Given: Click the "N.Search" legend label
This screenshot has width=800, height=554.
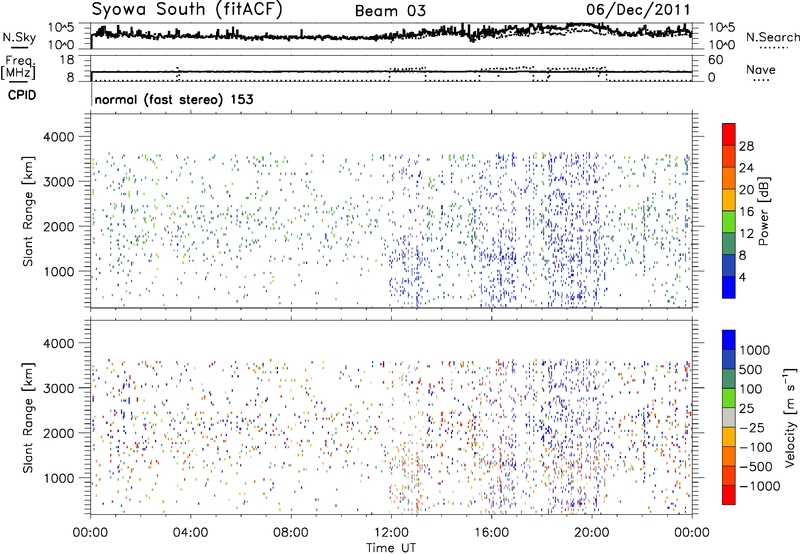Looking at the screenshot, I should pos(772,37).
